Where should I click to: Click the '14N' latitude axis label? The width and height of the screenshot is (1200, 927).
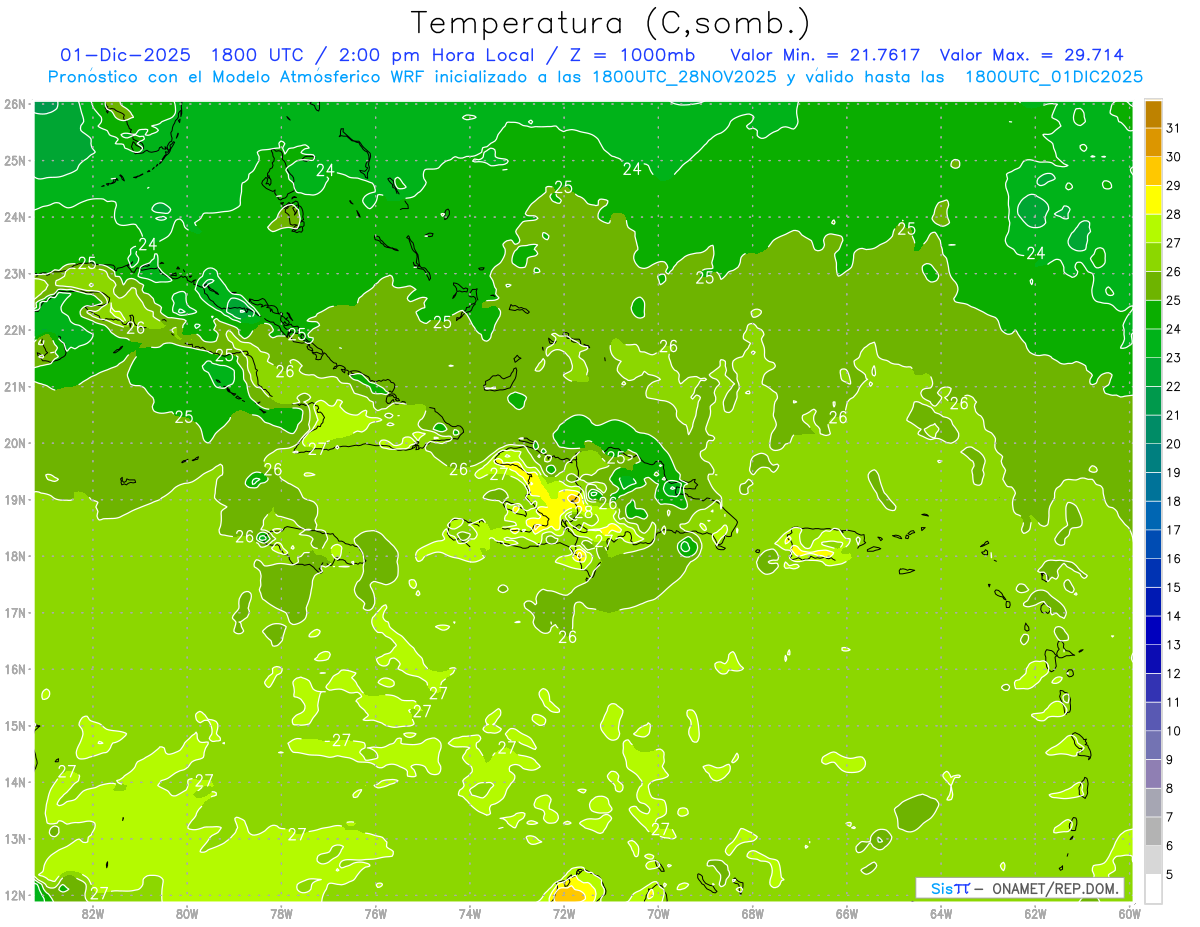click(x=14, y=782)
